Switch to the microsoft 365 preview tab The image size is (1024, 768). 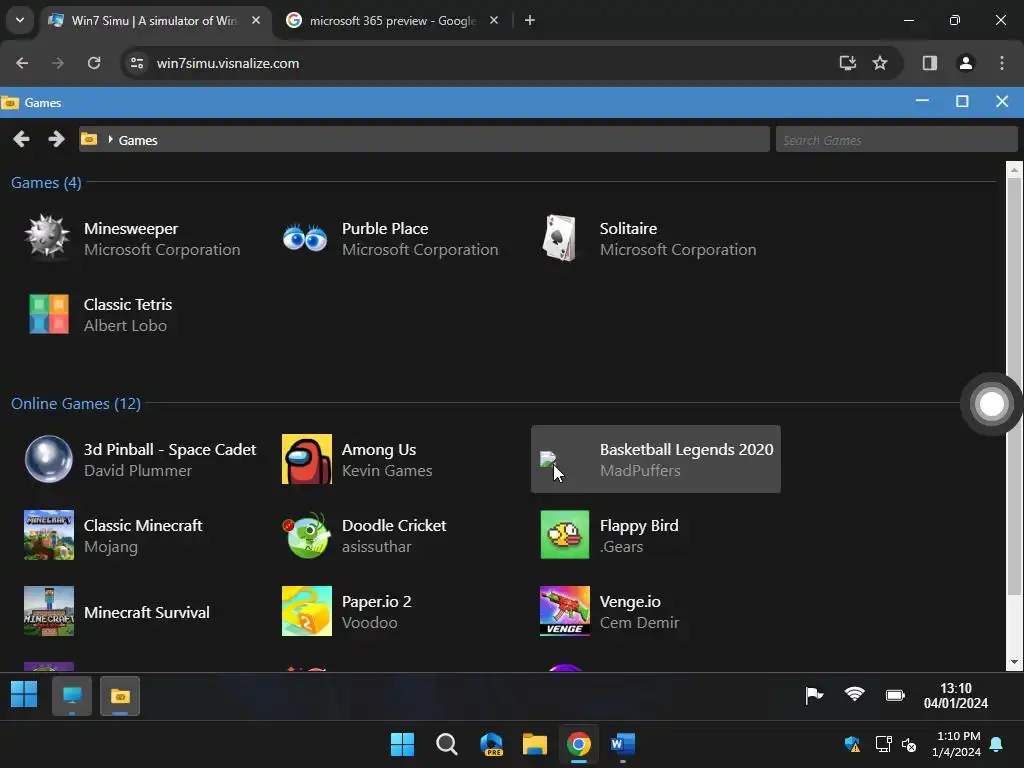coord(392,20)
